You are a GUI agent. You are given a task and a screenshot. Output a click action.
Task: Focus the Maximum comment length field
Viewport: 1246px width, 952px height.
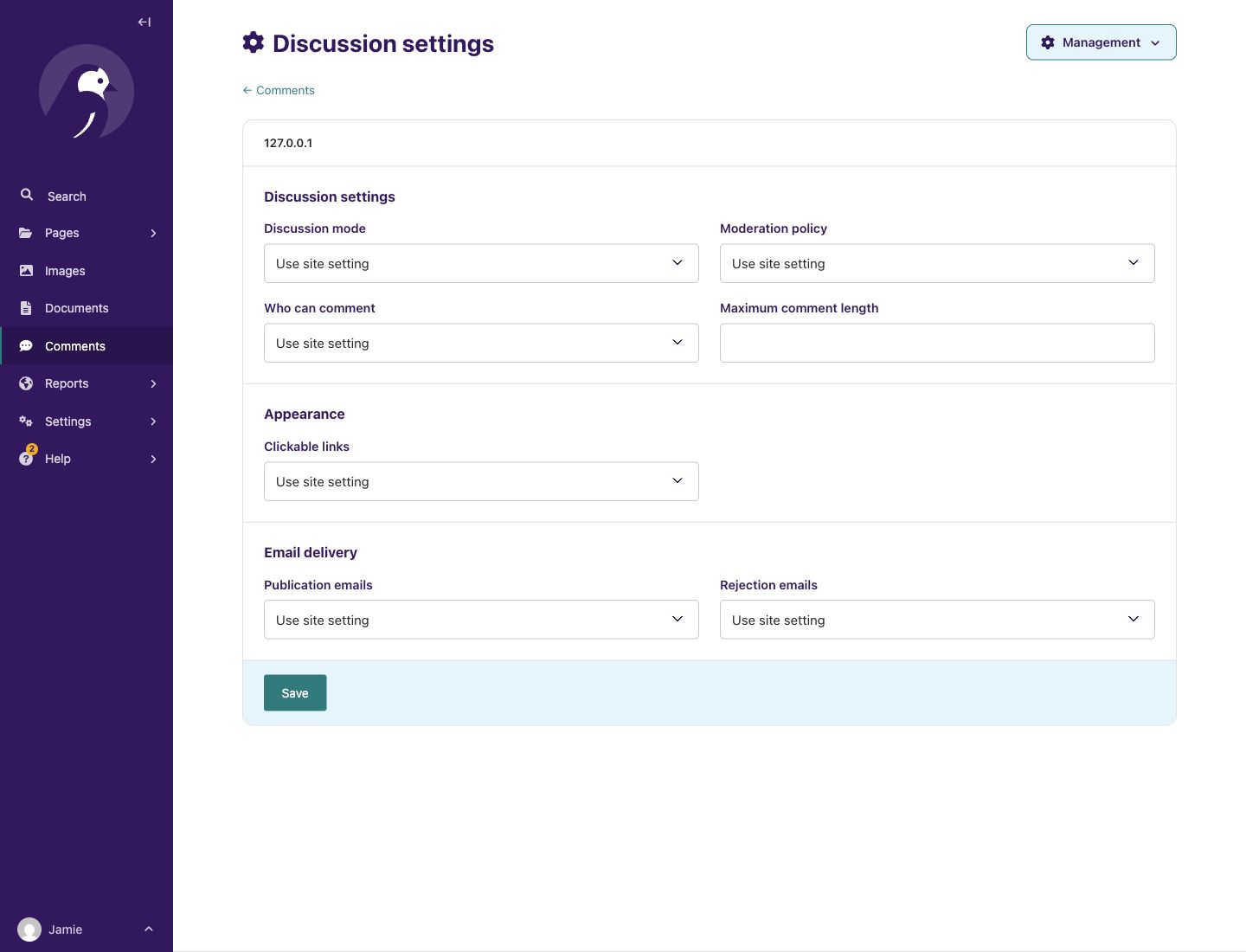tap(937, 343)
